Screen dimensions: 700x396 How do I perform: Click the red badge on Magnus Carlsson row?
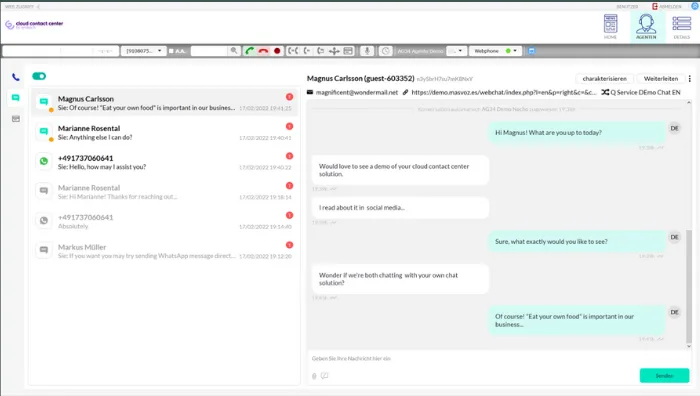click(x=289, y=97)
